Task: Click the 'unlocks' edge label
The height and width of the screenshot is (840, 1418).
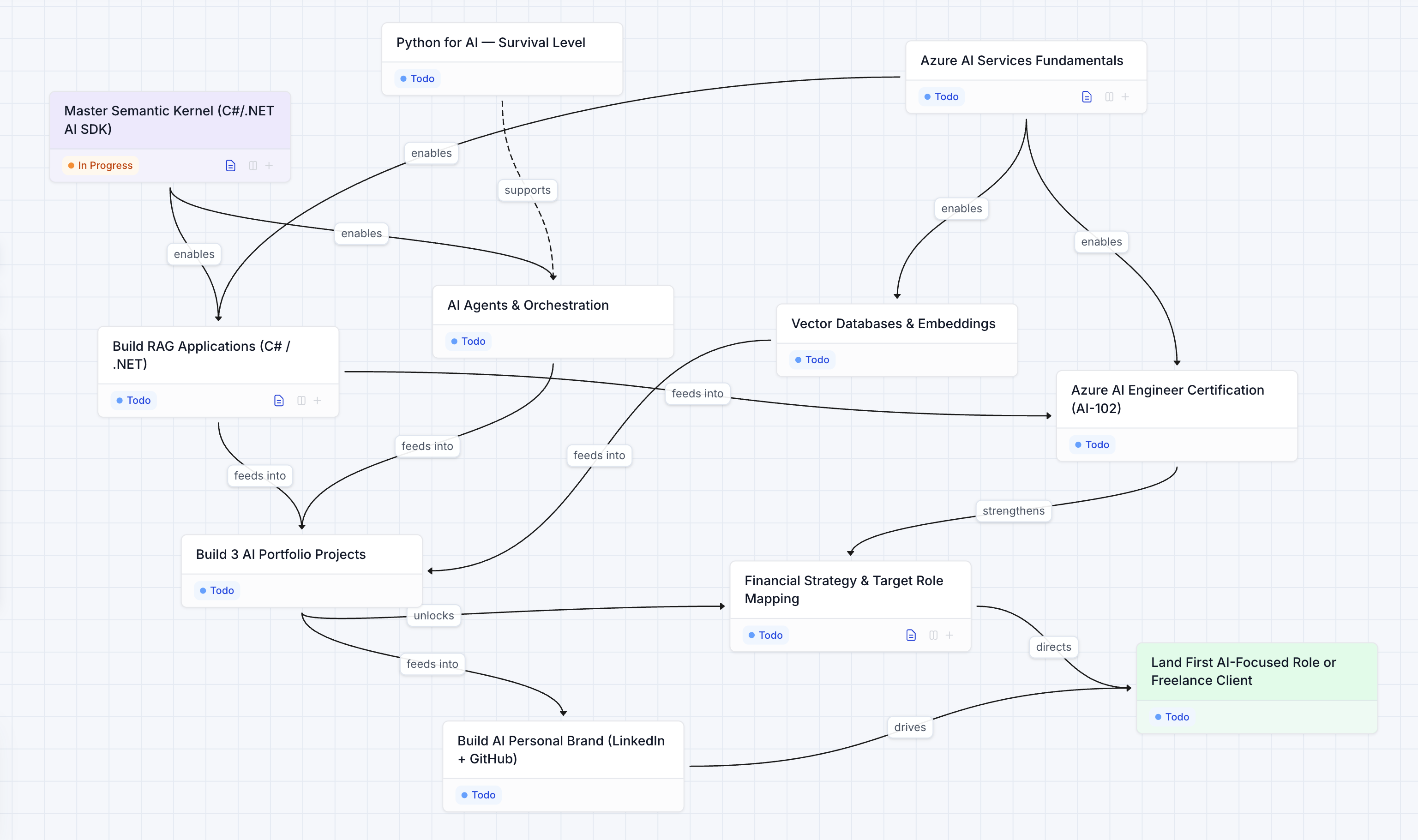Action: [x=433, y=615]
